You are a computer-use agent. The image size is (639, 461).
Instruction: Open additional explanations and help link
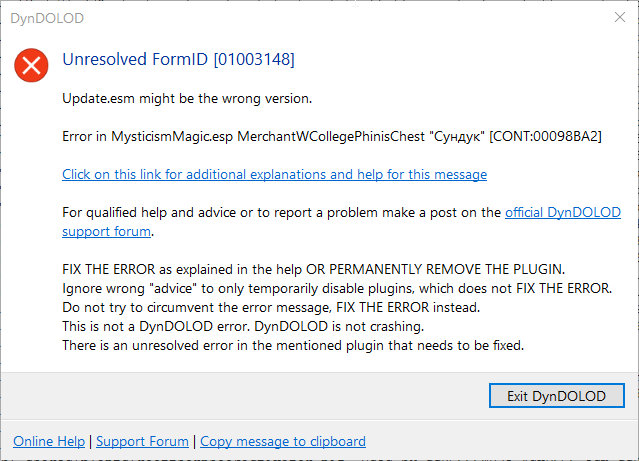tap(274, 174)
